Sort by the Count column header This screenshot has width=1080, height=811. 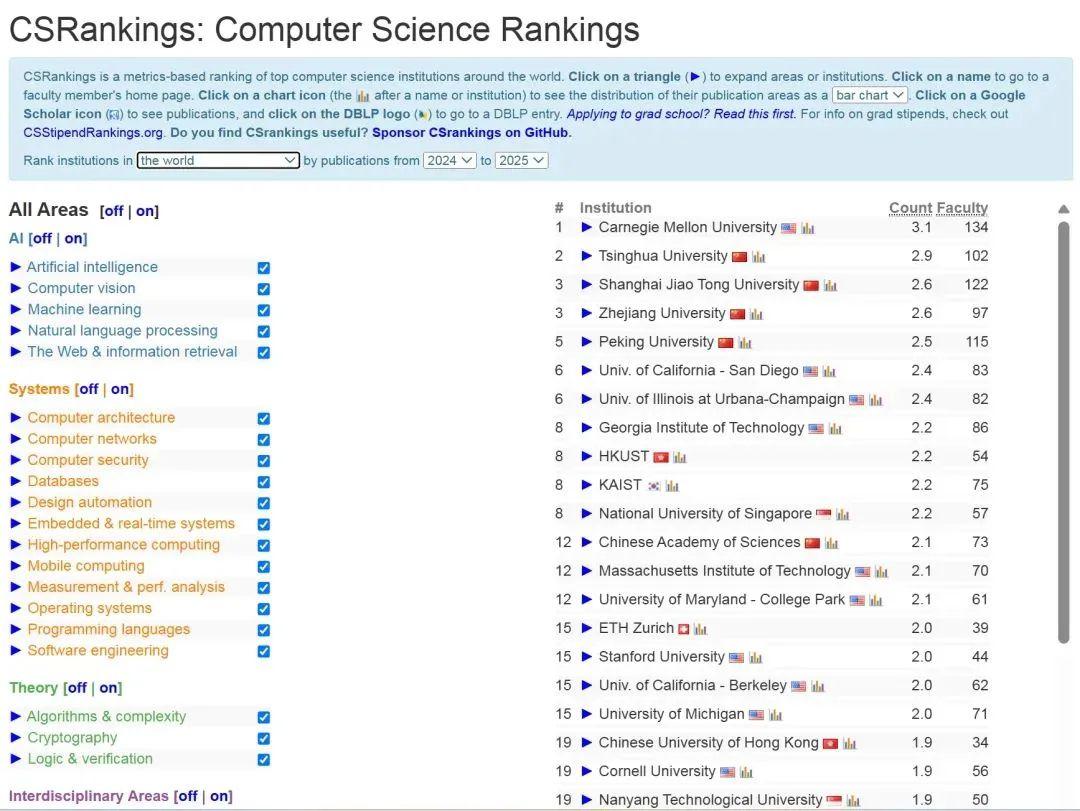tap(909, 208)
